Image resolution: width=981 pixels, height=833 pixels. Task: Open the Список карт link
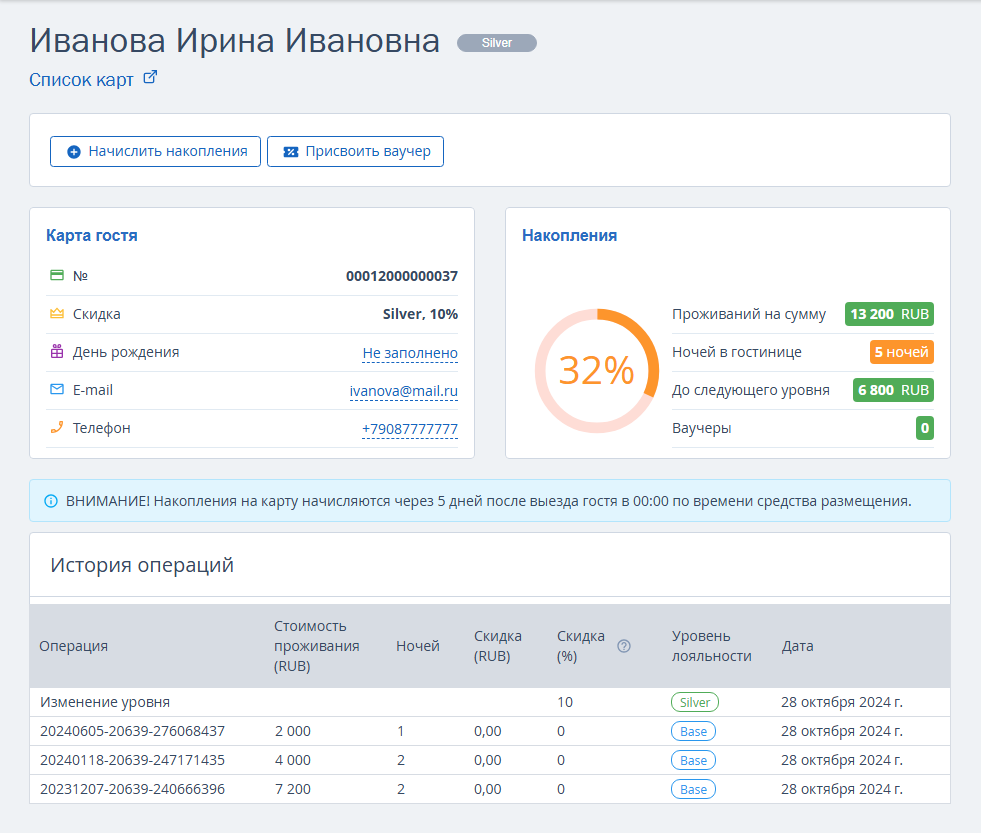pos(81,80)
